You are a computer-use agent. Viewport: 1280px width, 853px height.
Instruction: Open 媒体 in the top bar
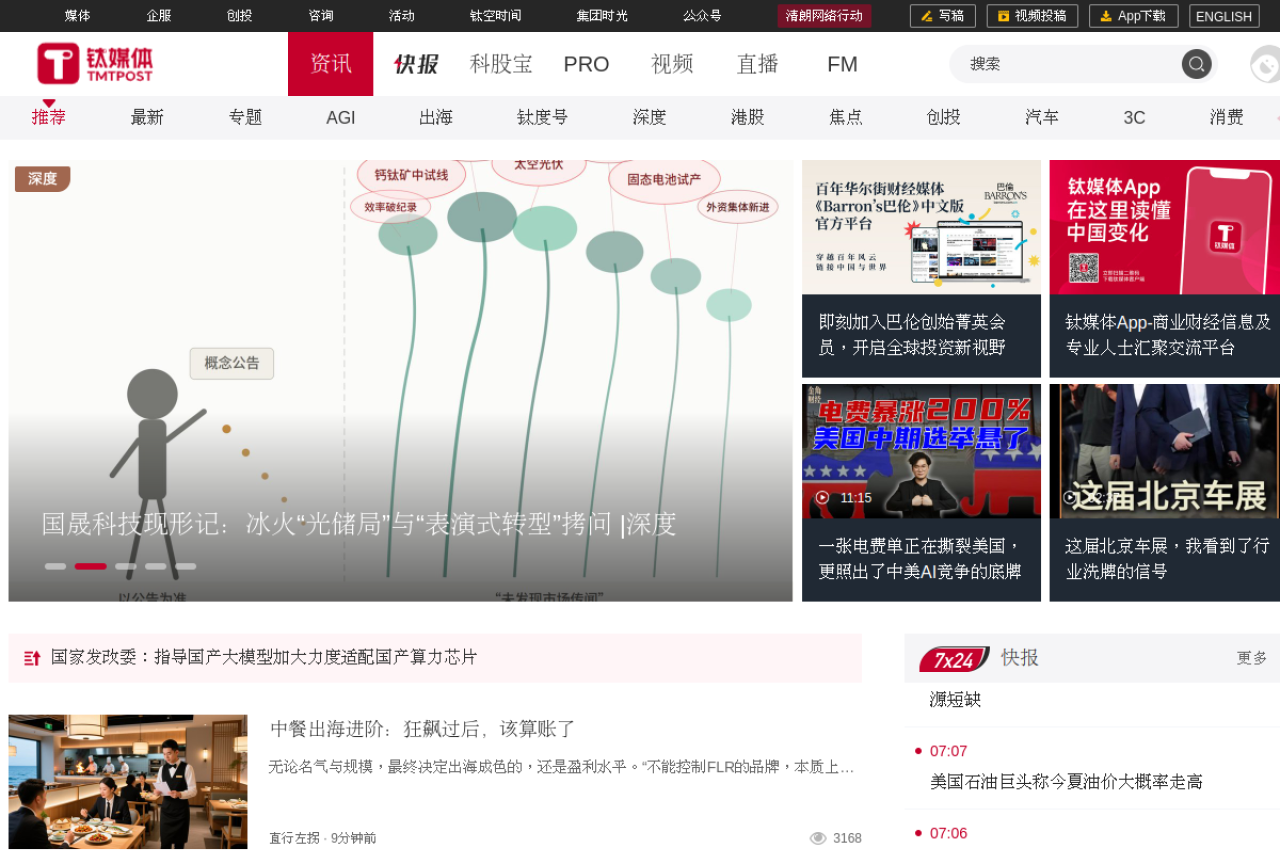[x=78, y=16]
